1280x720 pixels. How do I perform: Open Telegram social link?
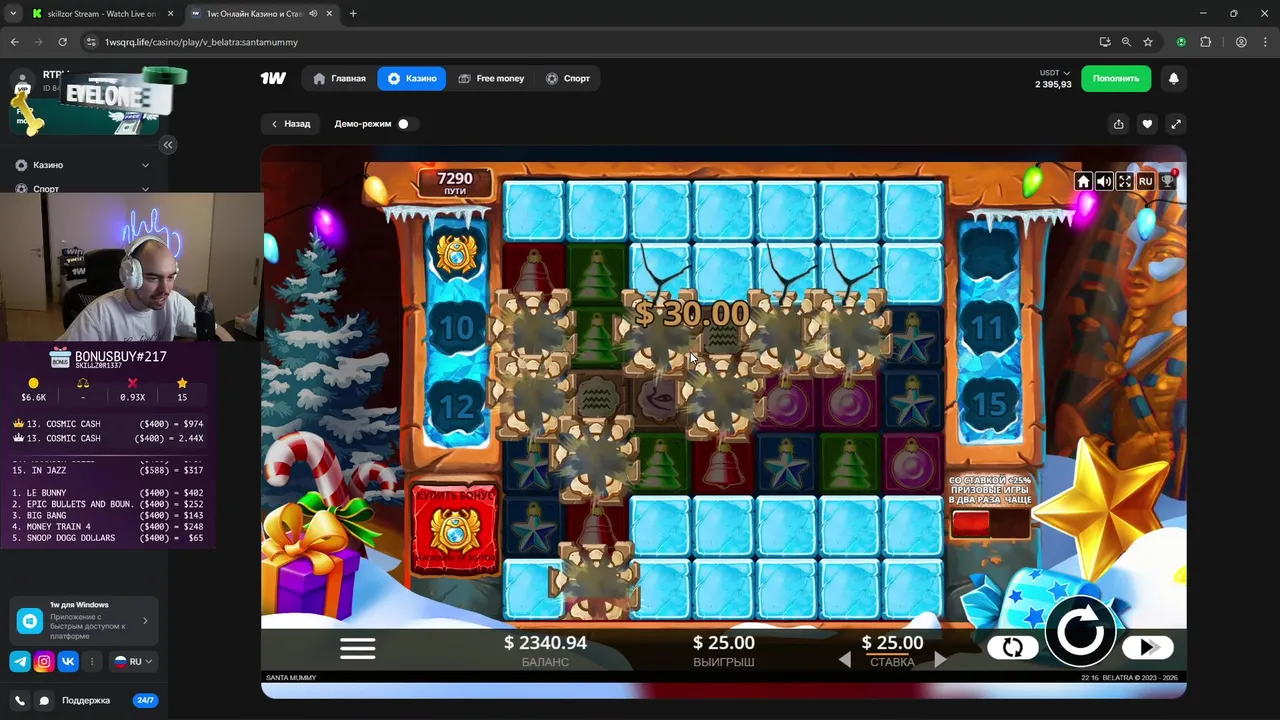(20, 661)
